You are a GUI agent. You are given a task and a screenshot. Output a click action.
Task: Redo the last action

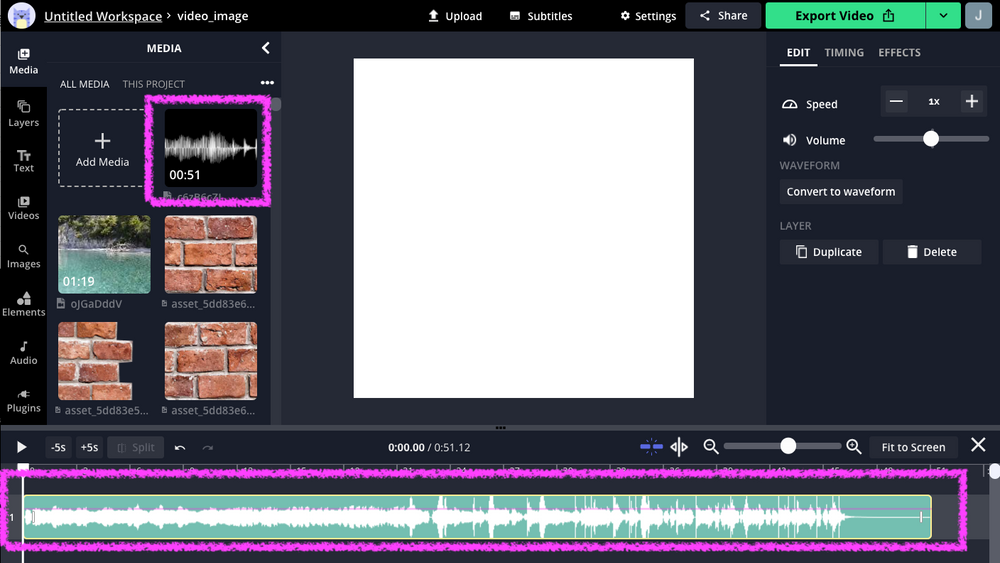coord(208,448)
